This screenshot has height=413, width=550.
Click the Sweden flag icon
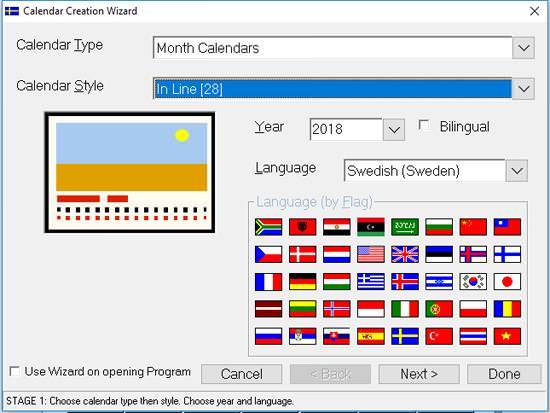(x=405, y=336)
